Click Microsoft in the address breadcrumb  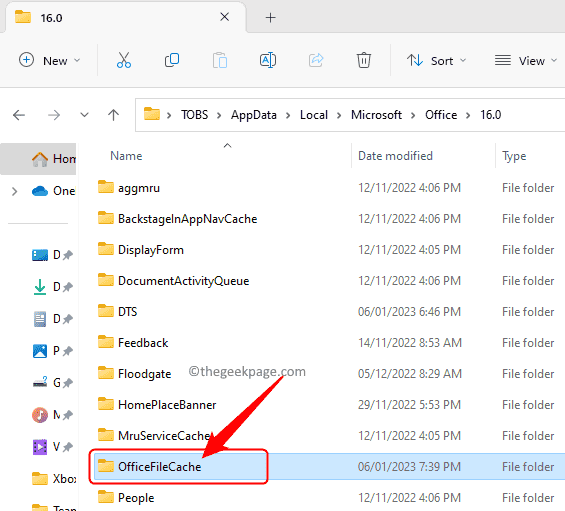tap(376, 115)
